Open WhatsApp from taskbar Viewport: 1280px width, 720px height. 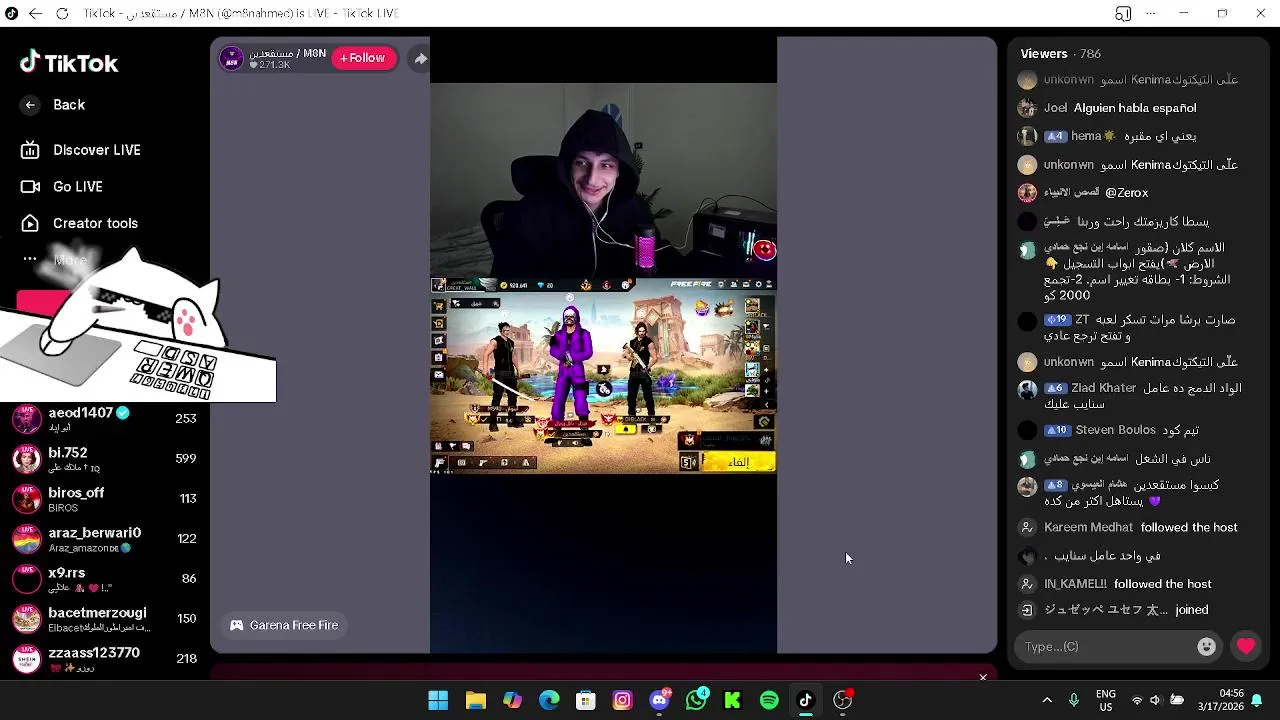point(696,700)
